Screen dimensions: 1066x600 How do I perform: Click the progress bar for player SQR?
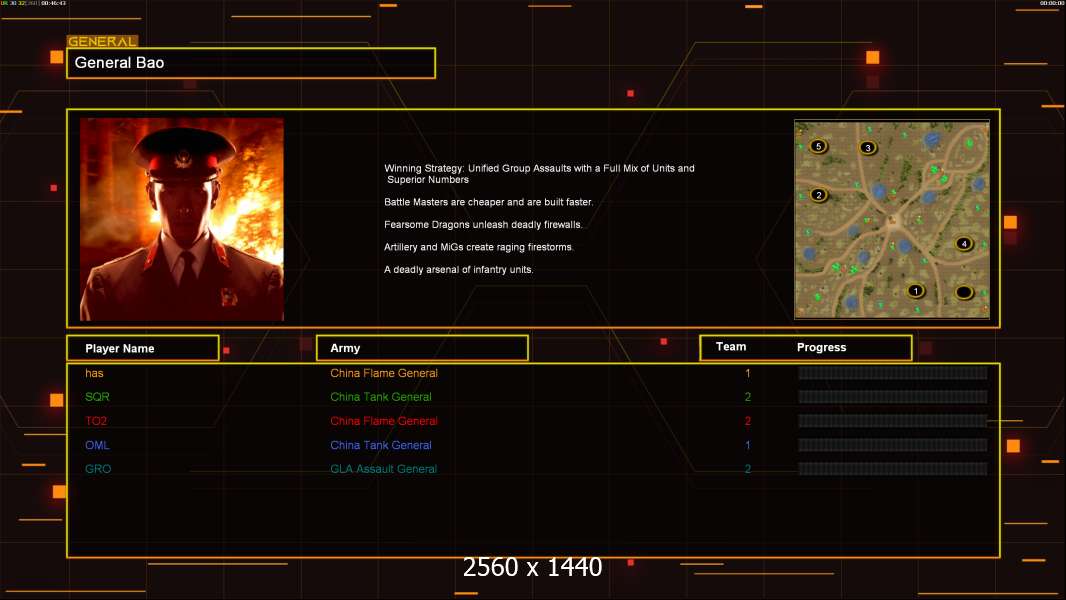coord(893,397)
